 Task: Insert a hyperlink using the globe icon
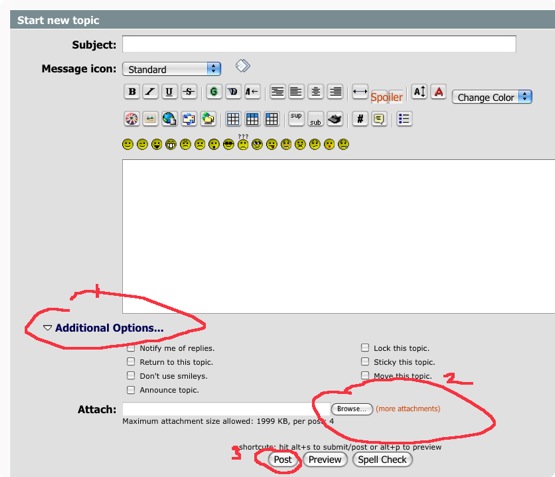169,119
